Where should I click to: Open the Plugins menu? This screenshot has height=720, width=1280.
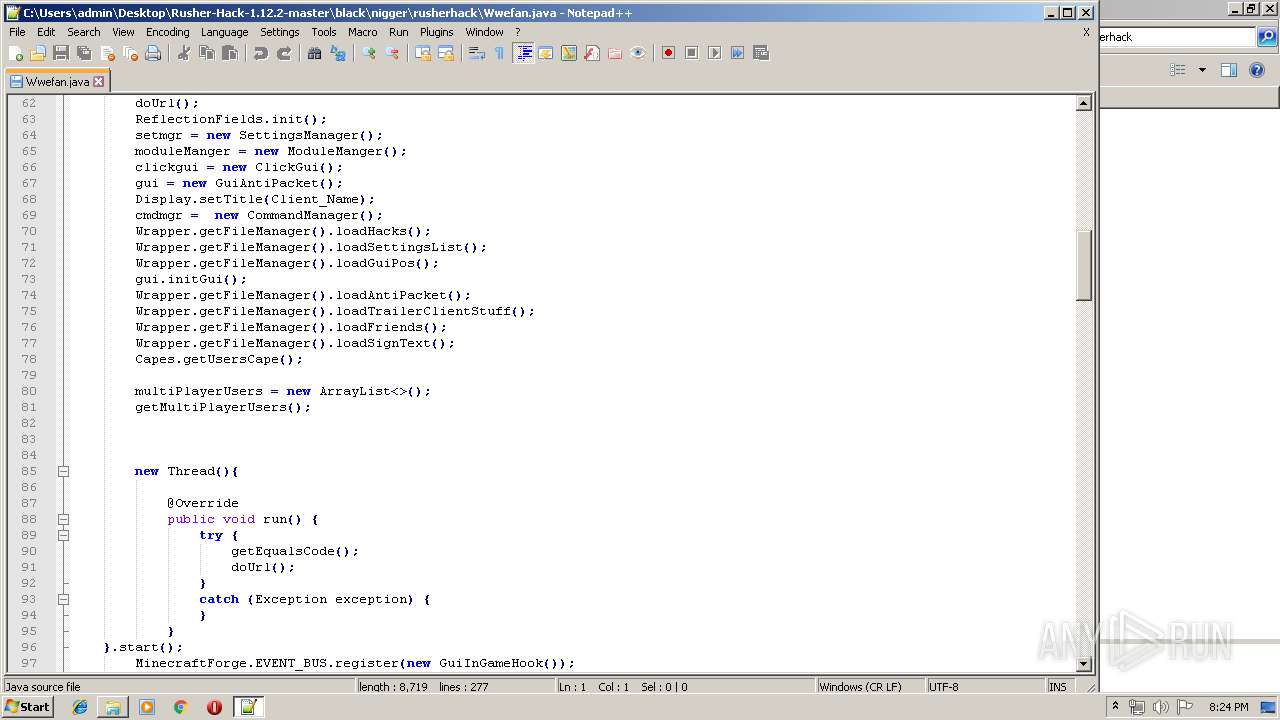click(436, 32)
